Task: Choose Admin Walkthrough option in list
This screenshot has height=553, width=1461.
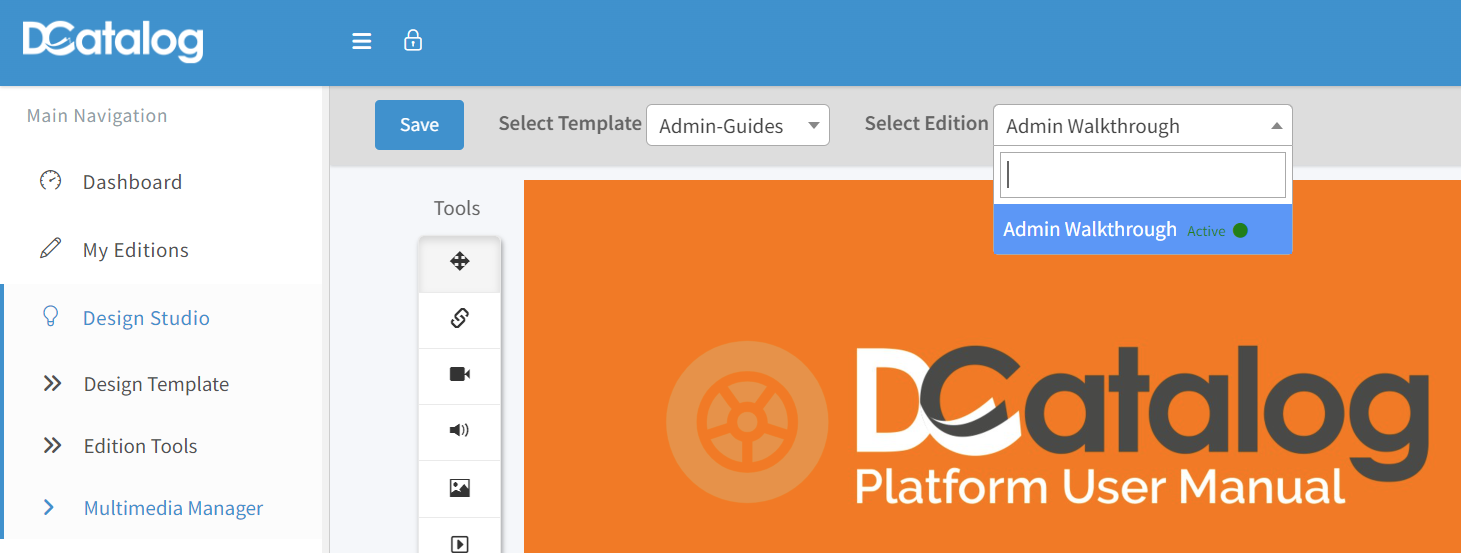Action: [1143, 229]
